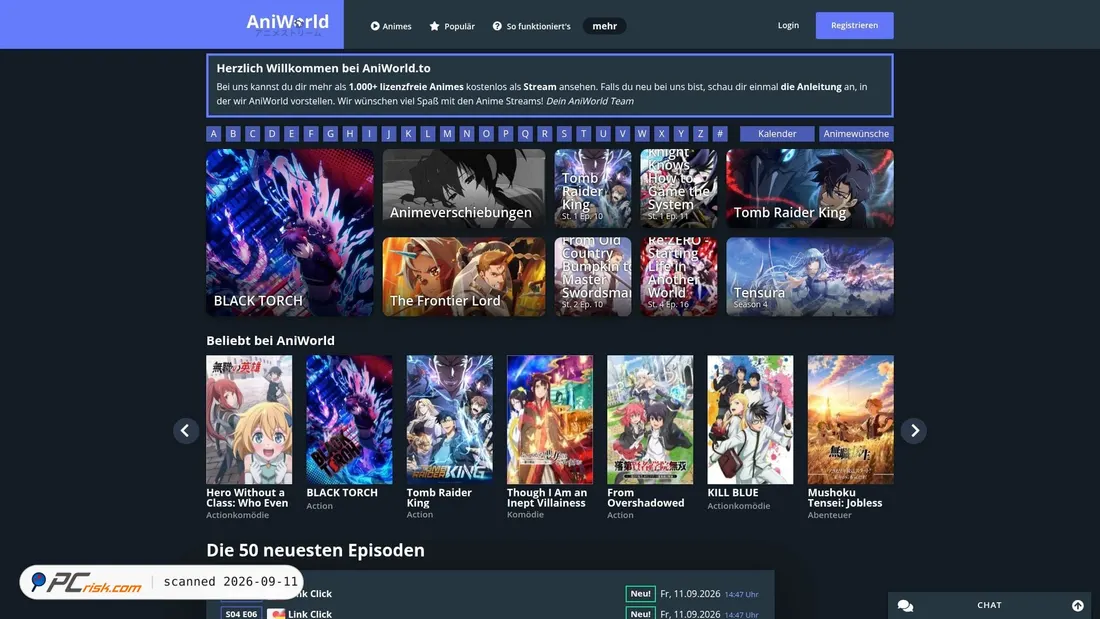The width and height of the screenshot is (1100, 619).
Task: Filter animes by letter Z
Action: 700,133
